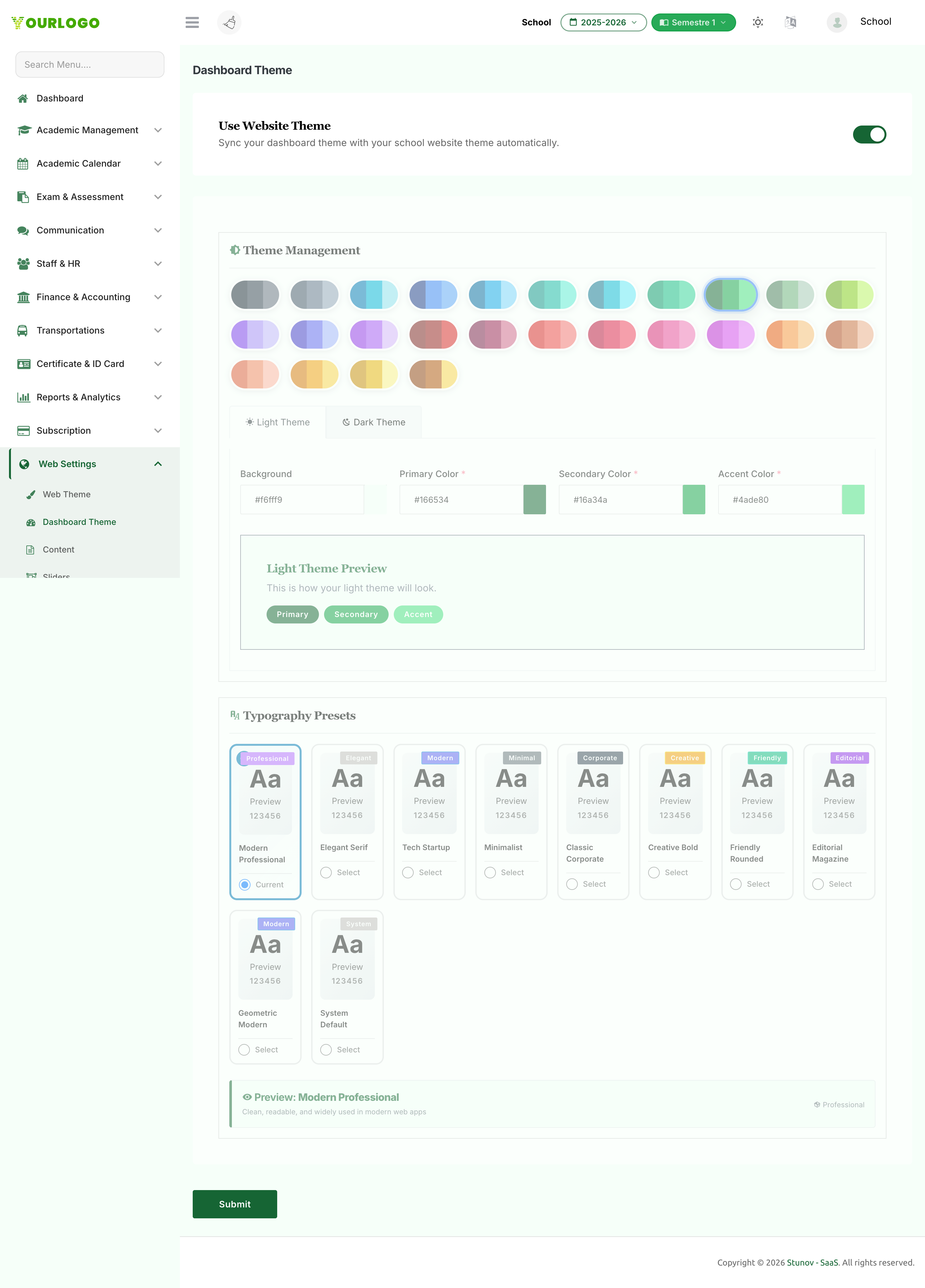Click the Primary Color #166534 swatch

[x=535, y=500]
